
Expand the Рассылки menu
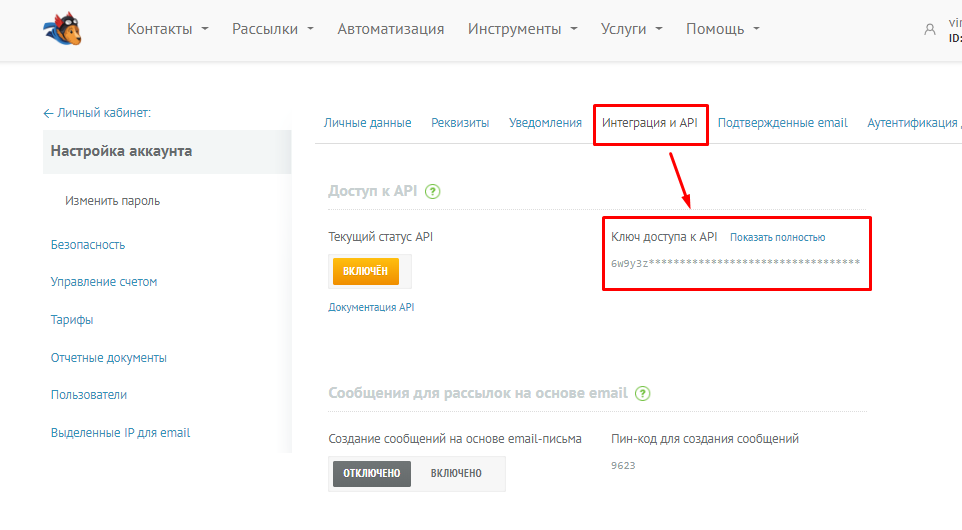point(272,29)
